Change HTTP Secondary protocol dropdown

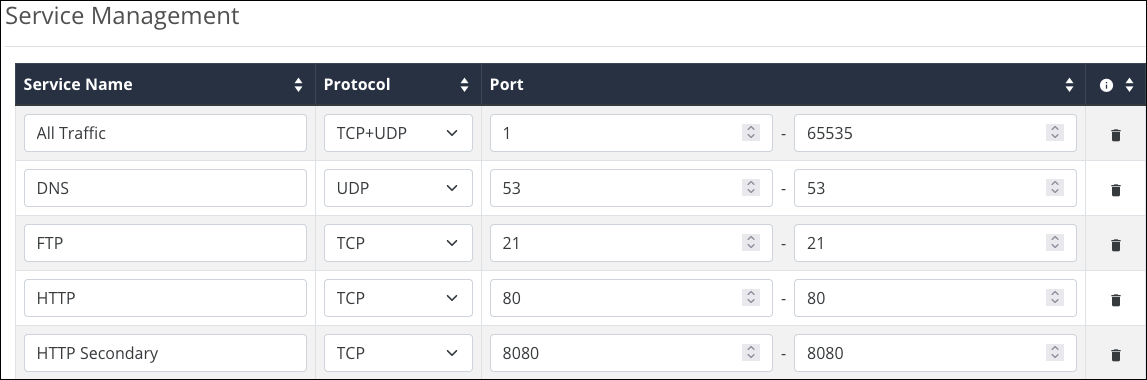pos(399,353)
